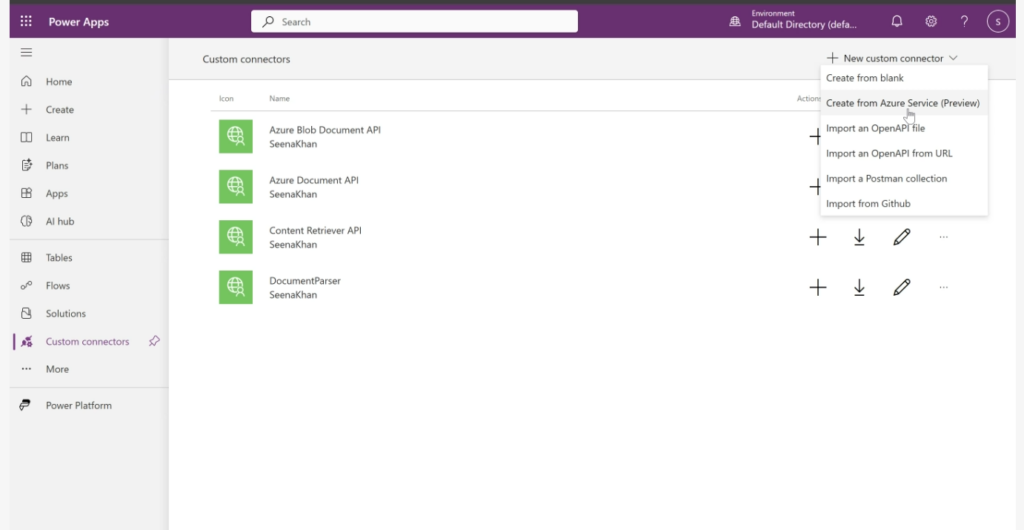Viewport: 1024px width, 530px height.
Task: Download the Content Retriever API connector
Action: [859, 238]
